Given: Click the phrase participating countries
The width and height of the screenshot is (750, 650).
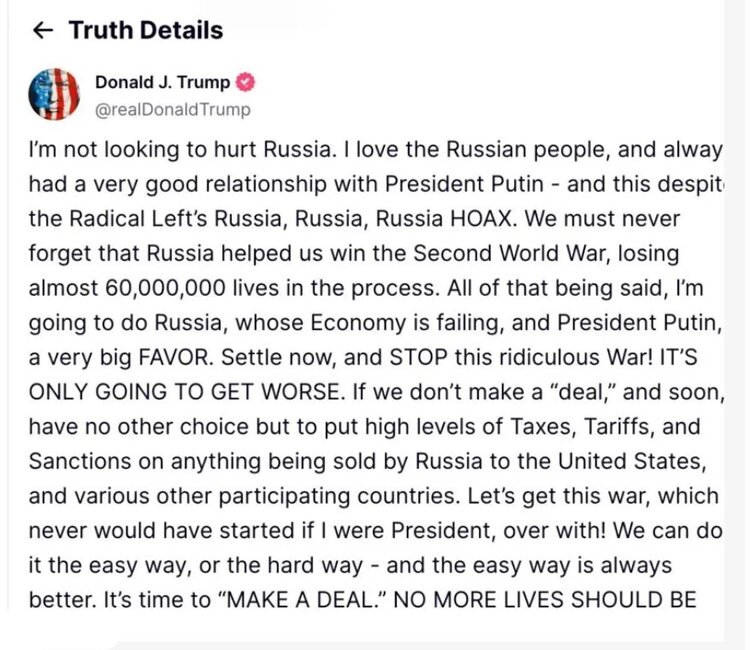Looking at the screenshot, I should pyautogui.click(x=338, y=496).
